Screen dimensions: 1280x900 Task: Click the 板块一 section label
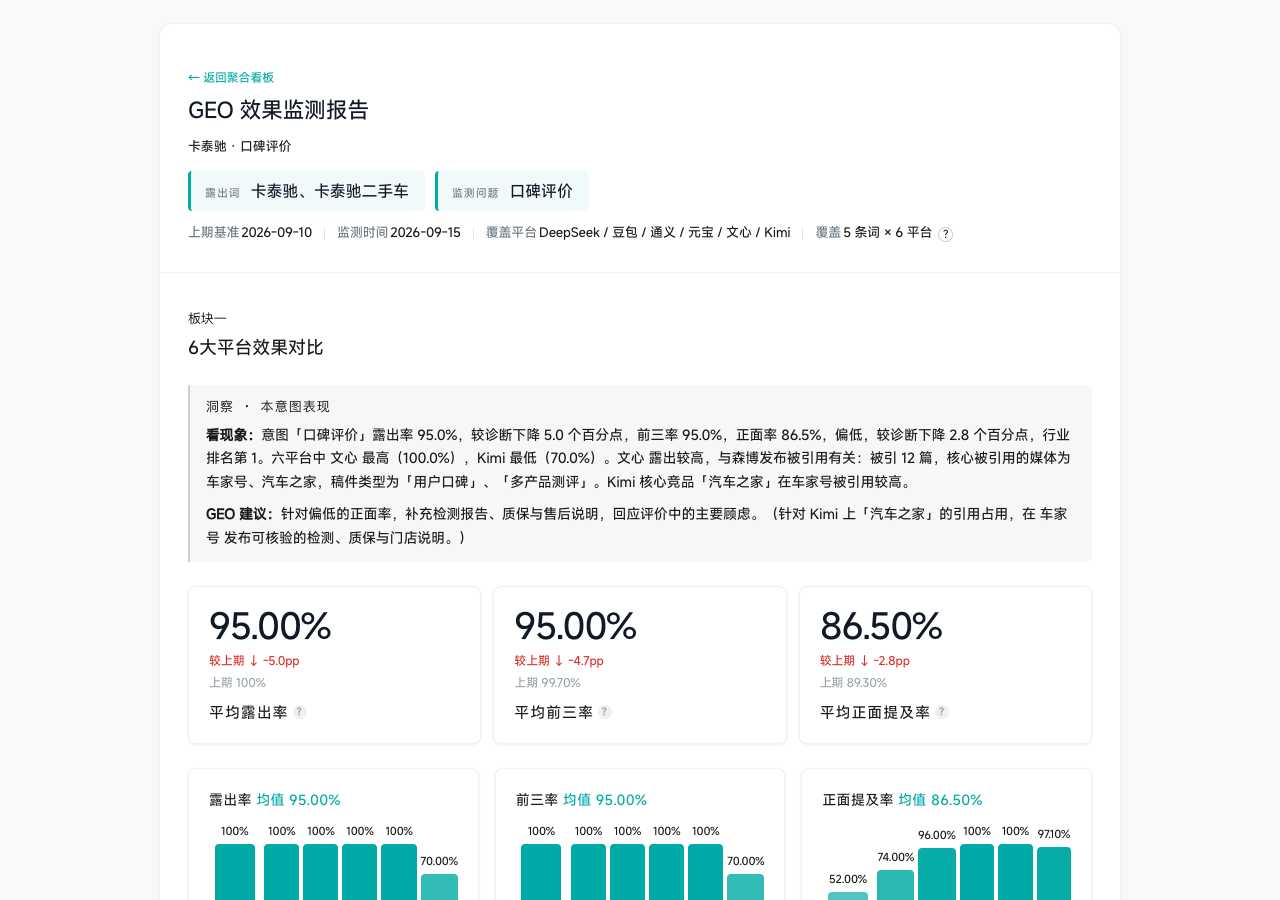[x=207, y=318]
